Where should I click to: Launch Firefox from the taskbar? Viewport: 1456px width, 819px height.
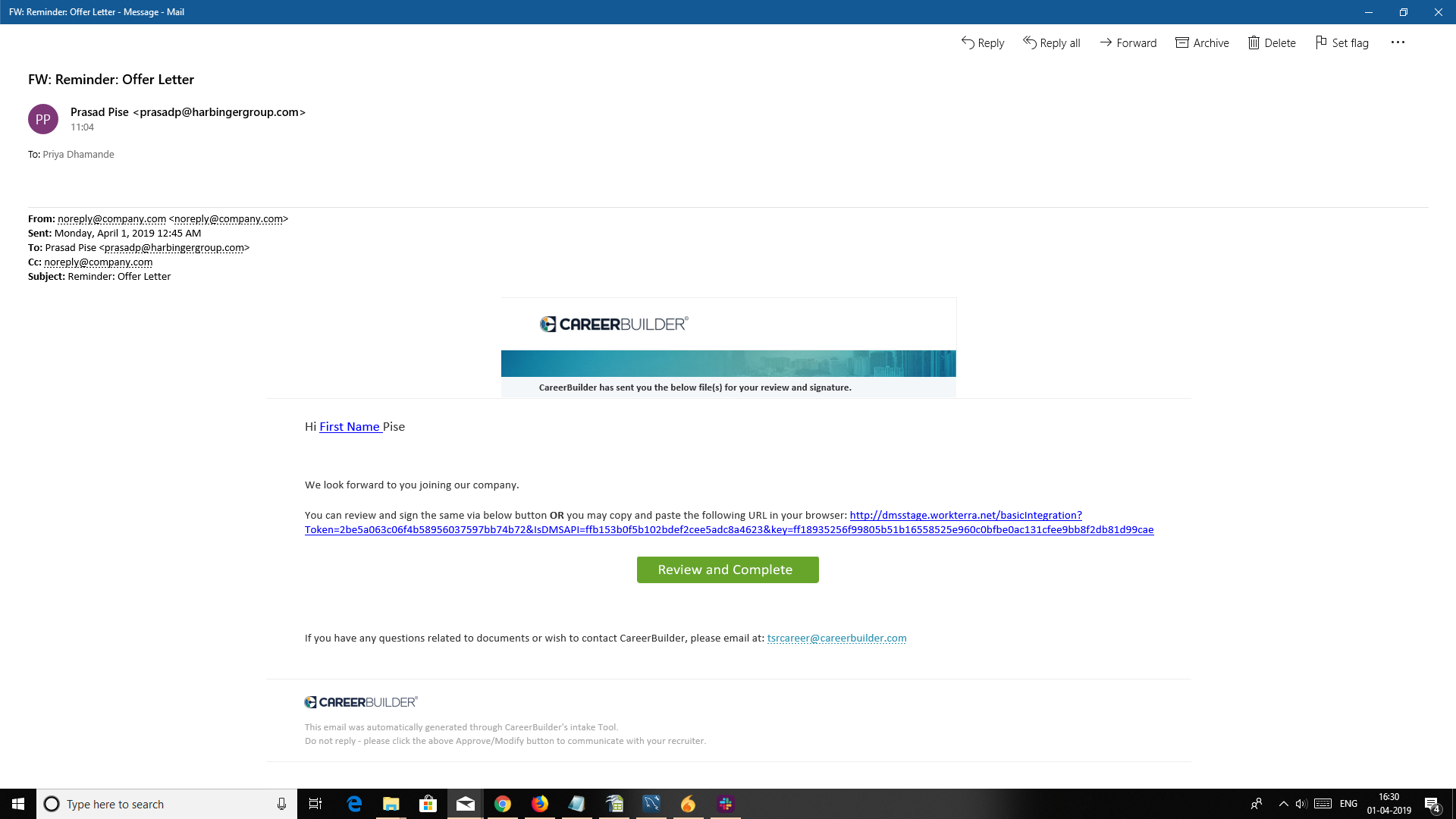[x=540, y=804]
